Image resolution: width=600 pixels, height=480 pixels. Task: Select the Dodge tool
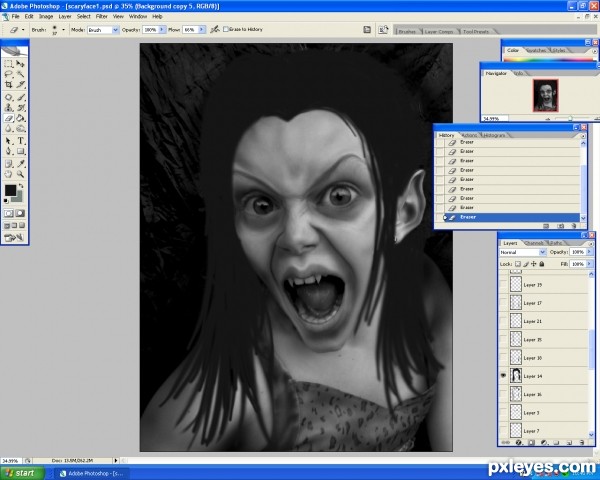point(20,129)
